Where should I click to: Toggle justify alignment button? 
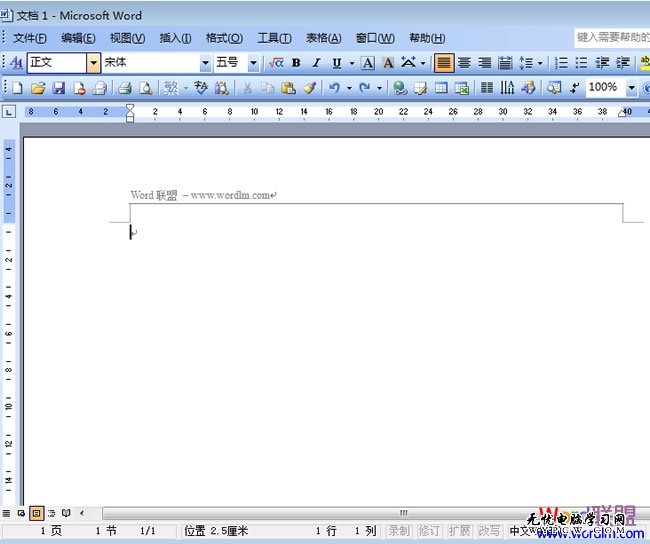pyautogui.click(x=444, y=63)
